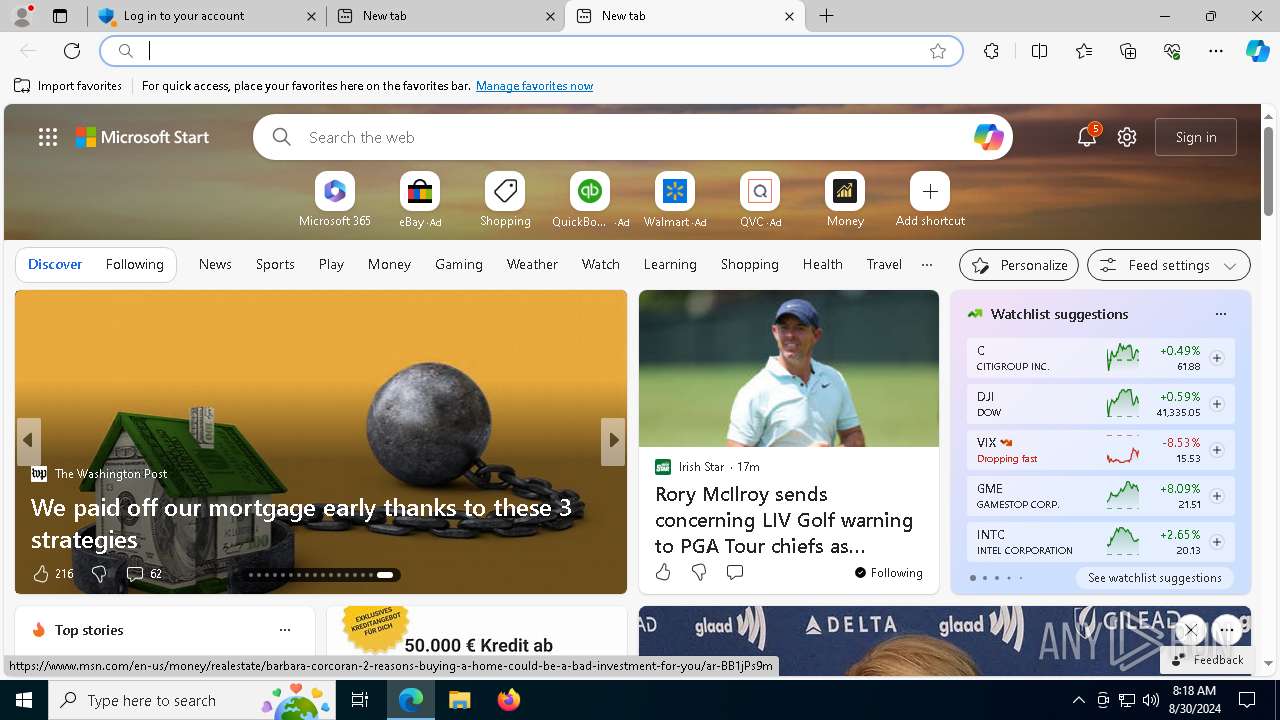Open the Microsoft apps grid launcher
Viewport: 1280px width, 720px height.
(x=48, y=137)
